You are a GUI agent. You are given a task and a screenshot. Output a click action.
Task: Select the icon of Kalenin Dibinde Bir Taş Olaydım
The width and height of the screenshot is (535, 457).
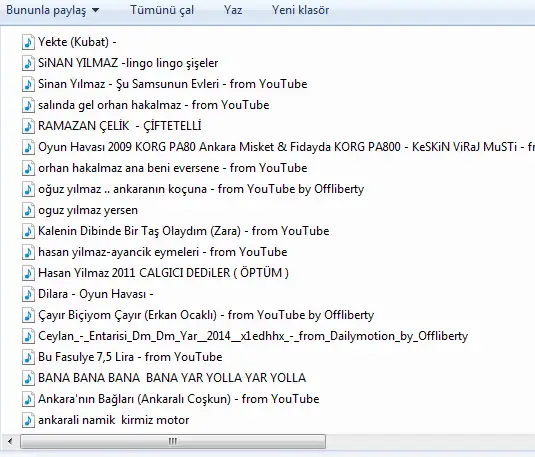coord(28,231)
